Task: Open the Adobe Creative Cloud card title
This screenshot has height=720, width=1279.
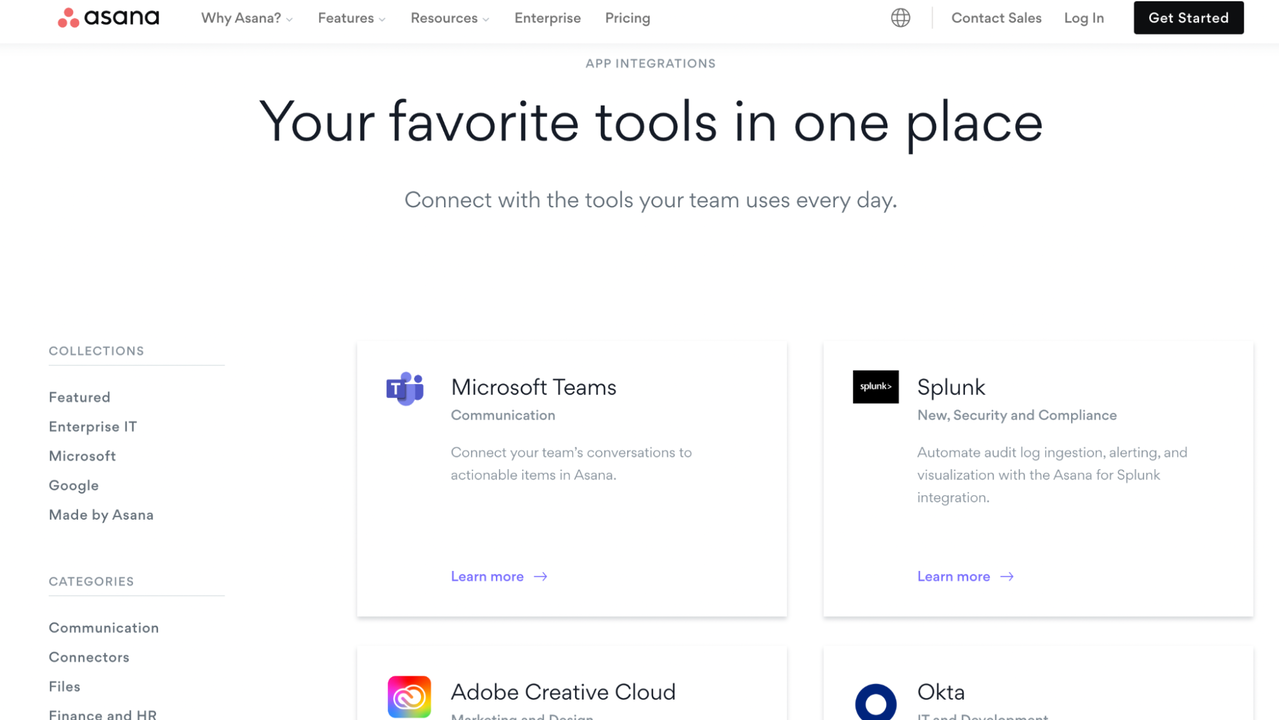Action: click(x=563, y=692)
